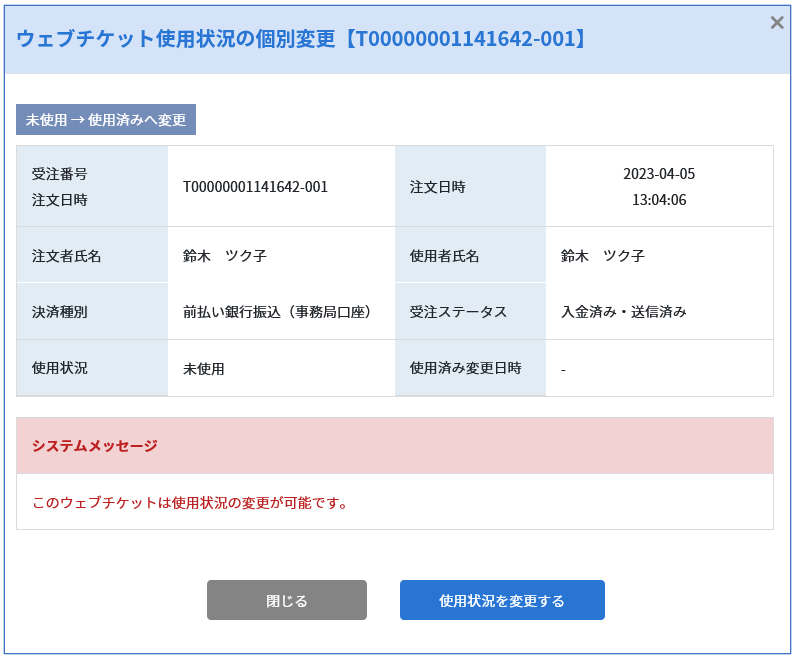Click the red message saying change is possible
796x660 pixels.
pos(191,503)
